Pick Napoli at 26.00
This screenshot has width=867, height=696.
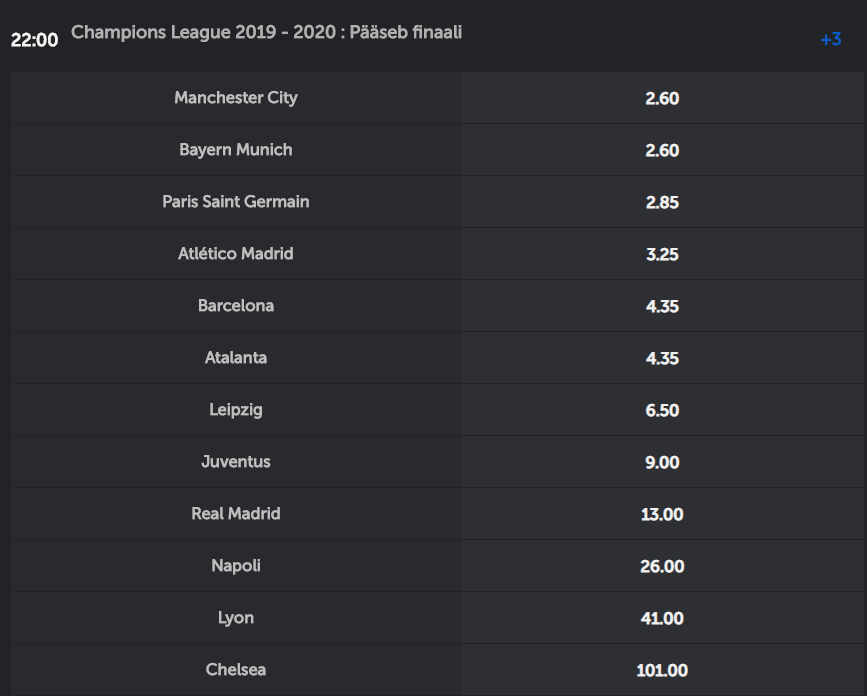click(x=662, y=566)
